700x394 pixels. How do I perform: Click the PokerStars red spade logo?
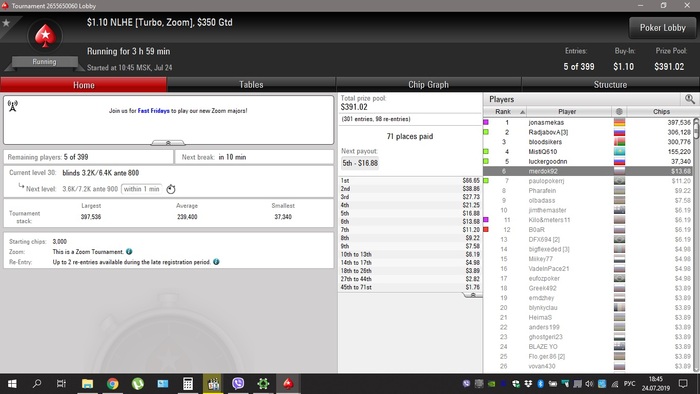pyautogui.click(x=45, y=36)
